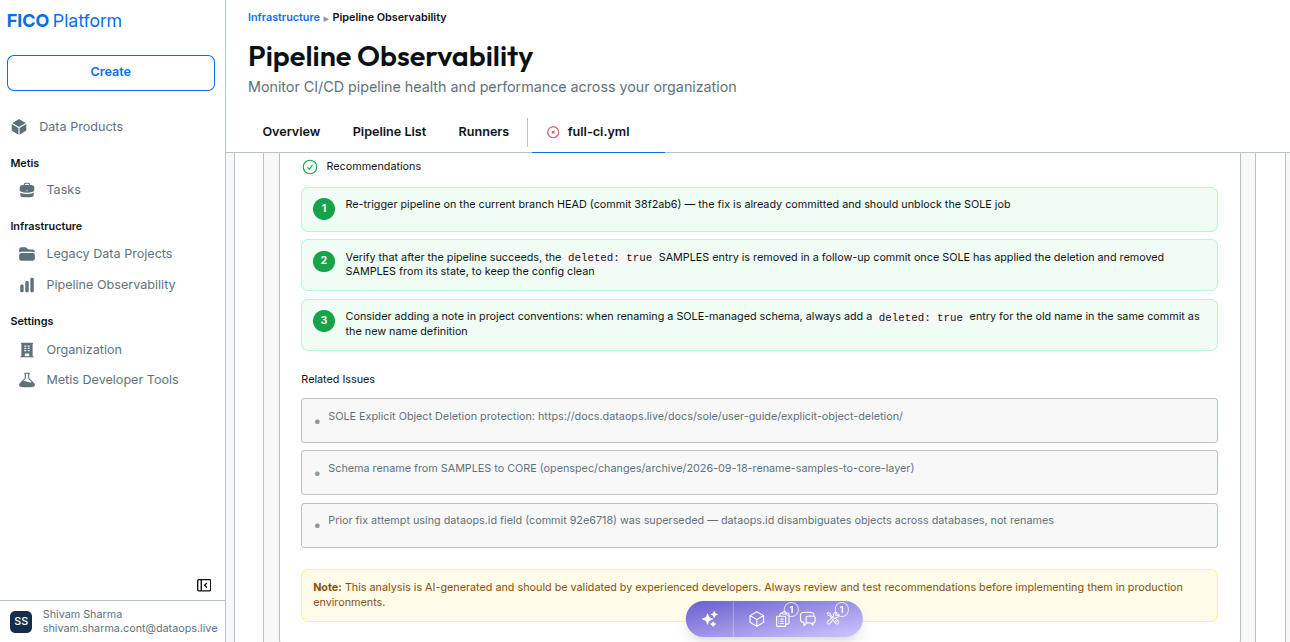
Task: Click the recommendation about project conventions note
Action: 759,325
